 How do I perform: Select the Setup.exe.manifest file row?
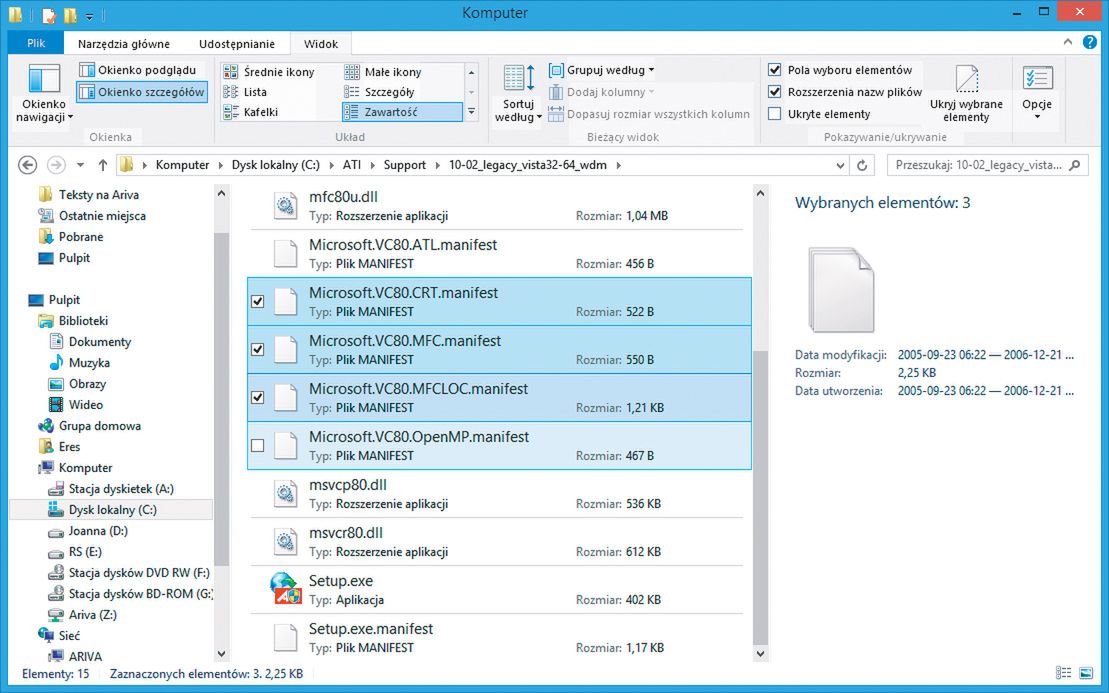(497, 637)
